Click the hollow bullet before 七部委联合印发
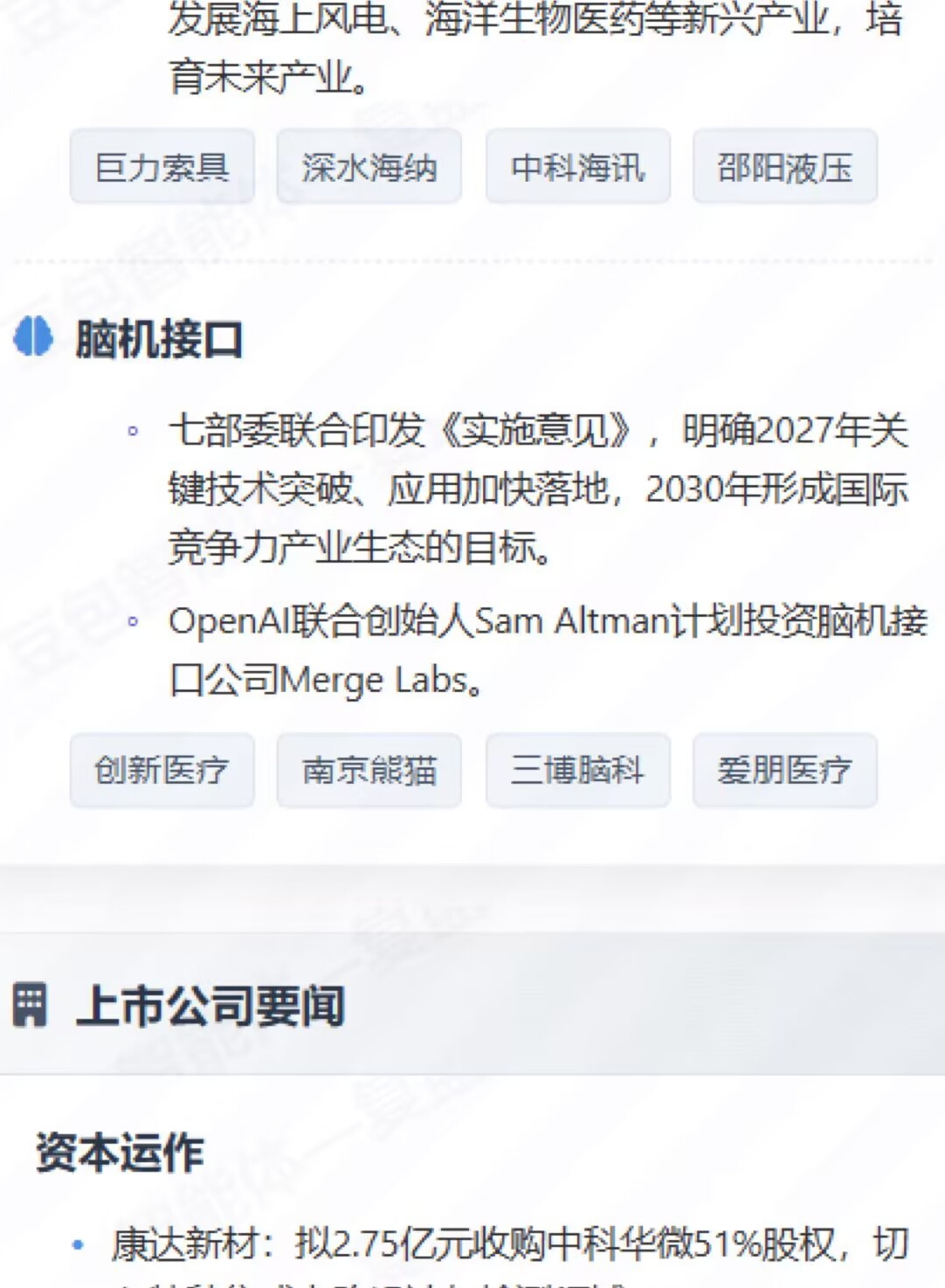The width and height of the screenshot is (945, 1288). pos(133,431)
